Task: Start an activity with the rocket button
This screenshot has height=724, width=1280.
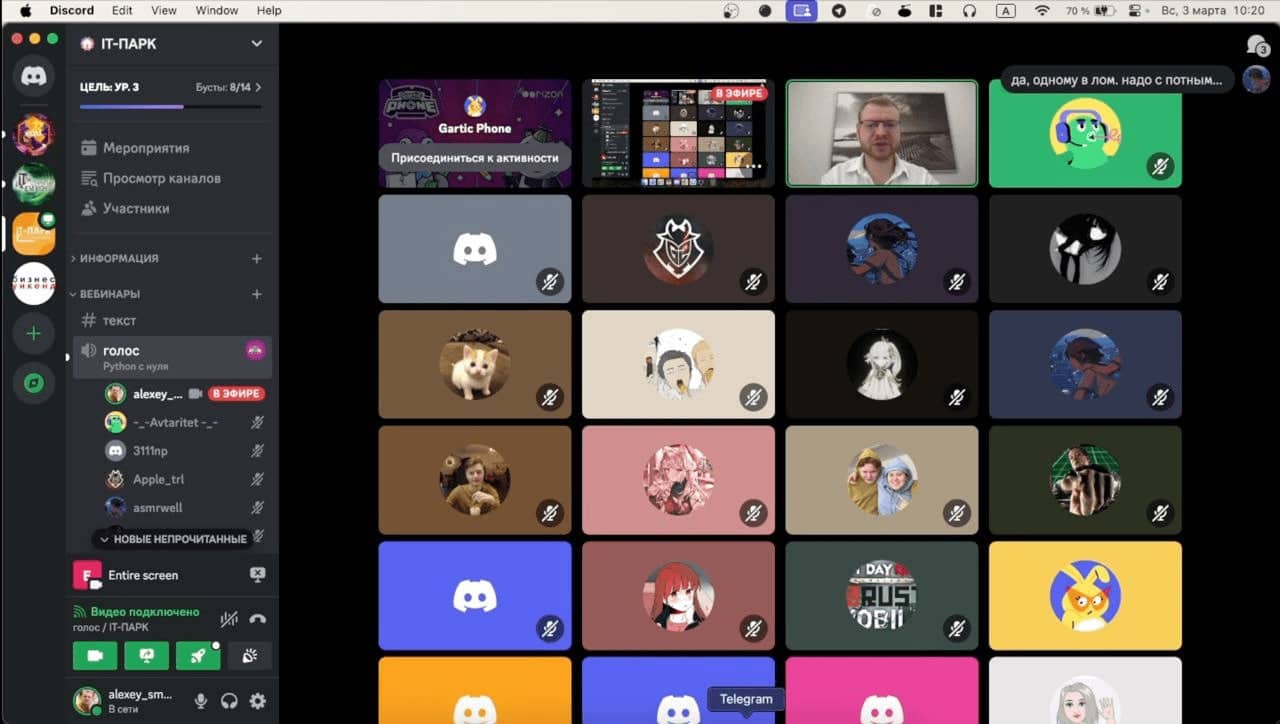Action: pyautogui.click(x=198, y=656)
